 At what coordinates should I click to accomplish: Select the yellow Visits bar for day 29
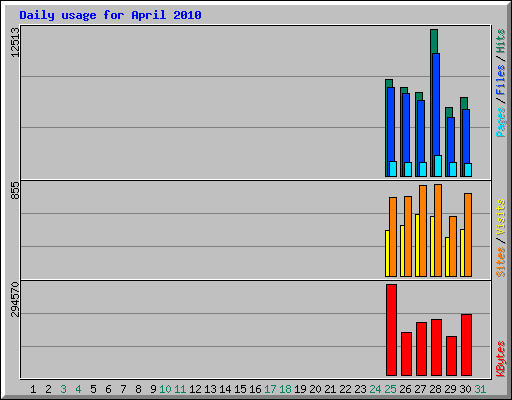pyautogui.click(x=447, y=257)
